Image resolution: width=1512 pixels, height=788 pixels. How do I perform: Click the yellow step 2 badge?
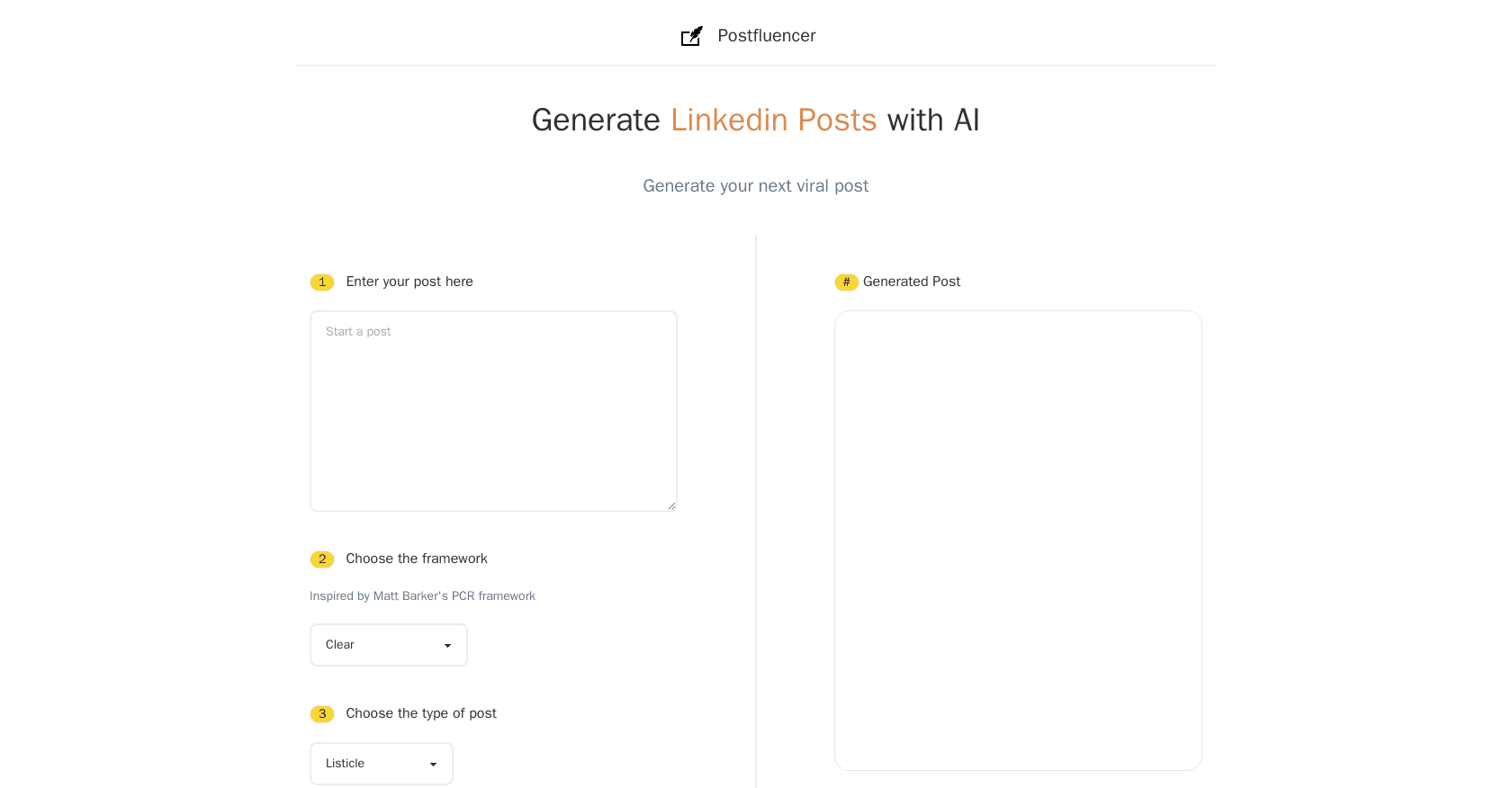(x=321, y=559)
